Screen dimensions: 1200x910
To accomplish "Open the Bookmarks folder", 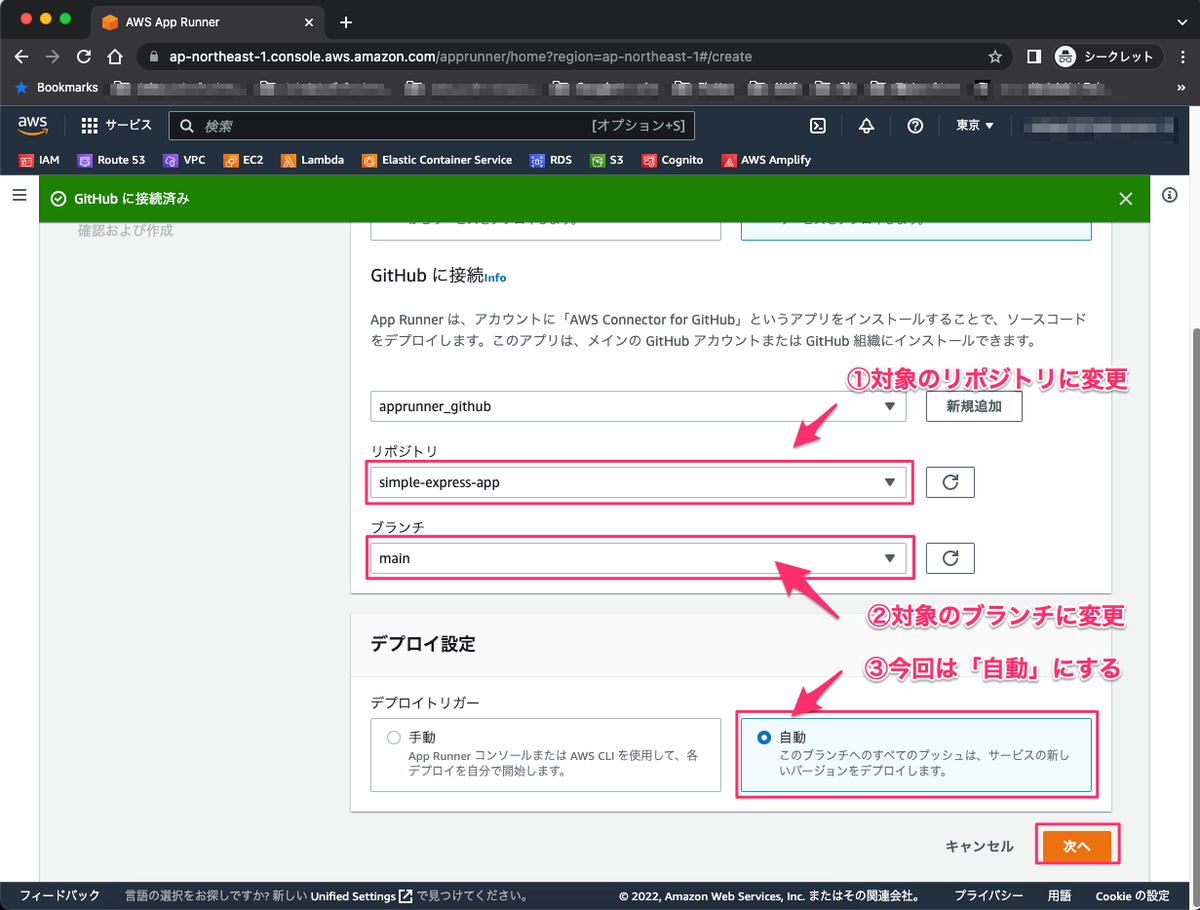I will coord(57,88).
